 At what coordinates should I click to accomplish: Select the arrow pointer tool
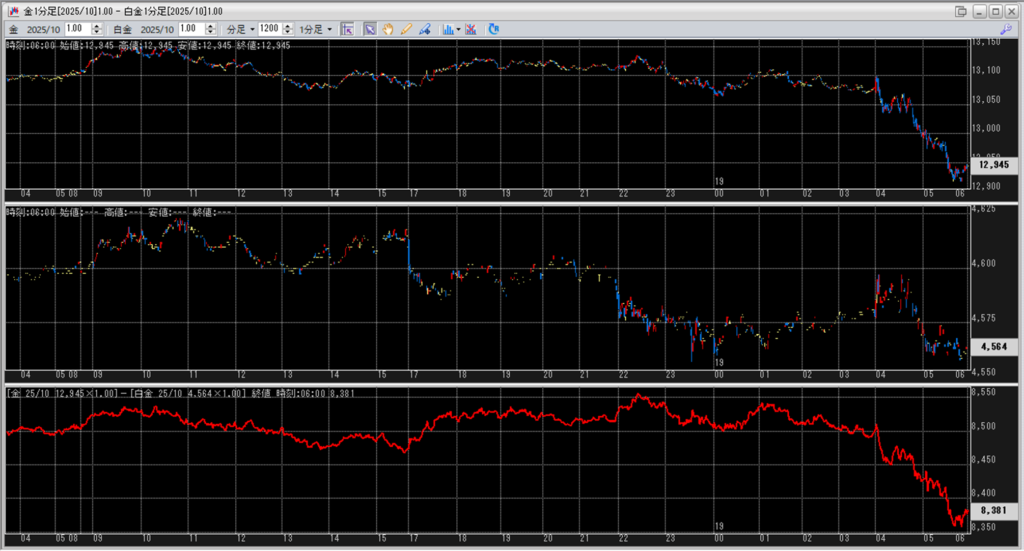click(x=369, y=29)
